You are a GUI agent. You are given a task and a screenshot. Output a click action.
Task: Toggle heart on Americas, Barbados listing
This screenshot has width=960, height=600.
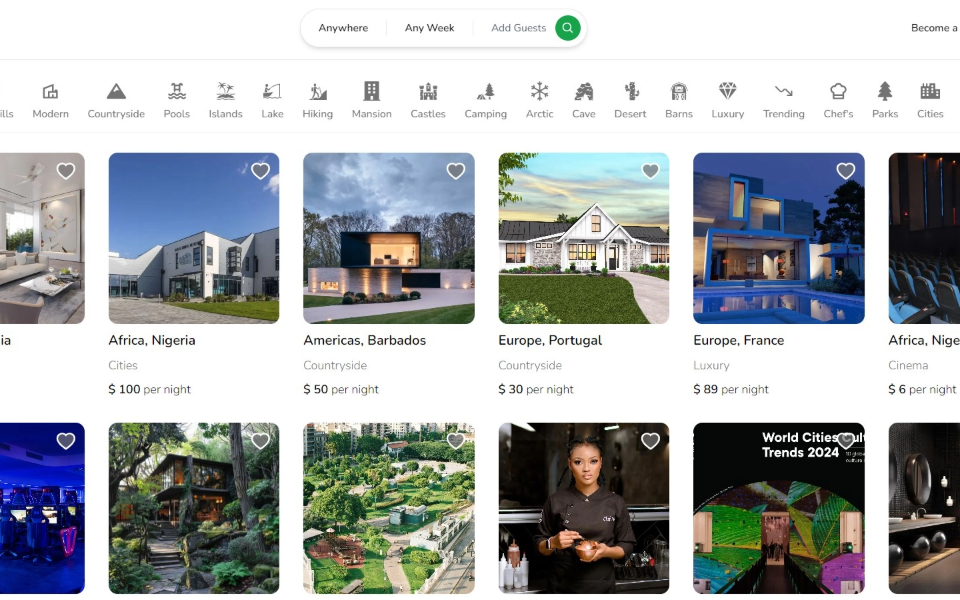(455, 171)
